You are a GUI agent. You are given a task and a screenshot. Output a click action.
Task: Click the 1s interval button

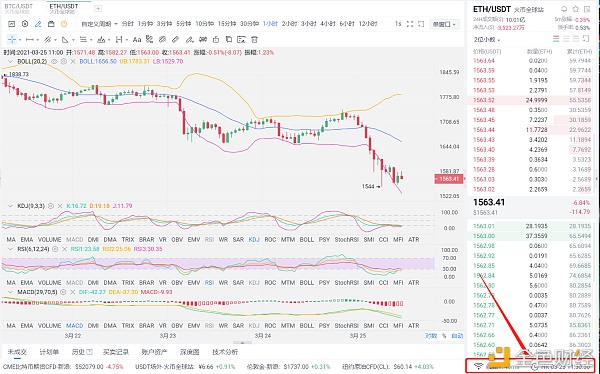398,24
